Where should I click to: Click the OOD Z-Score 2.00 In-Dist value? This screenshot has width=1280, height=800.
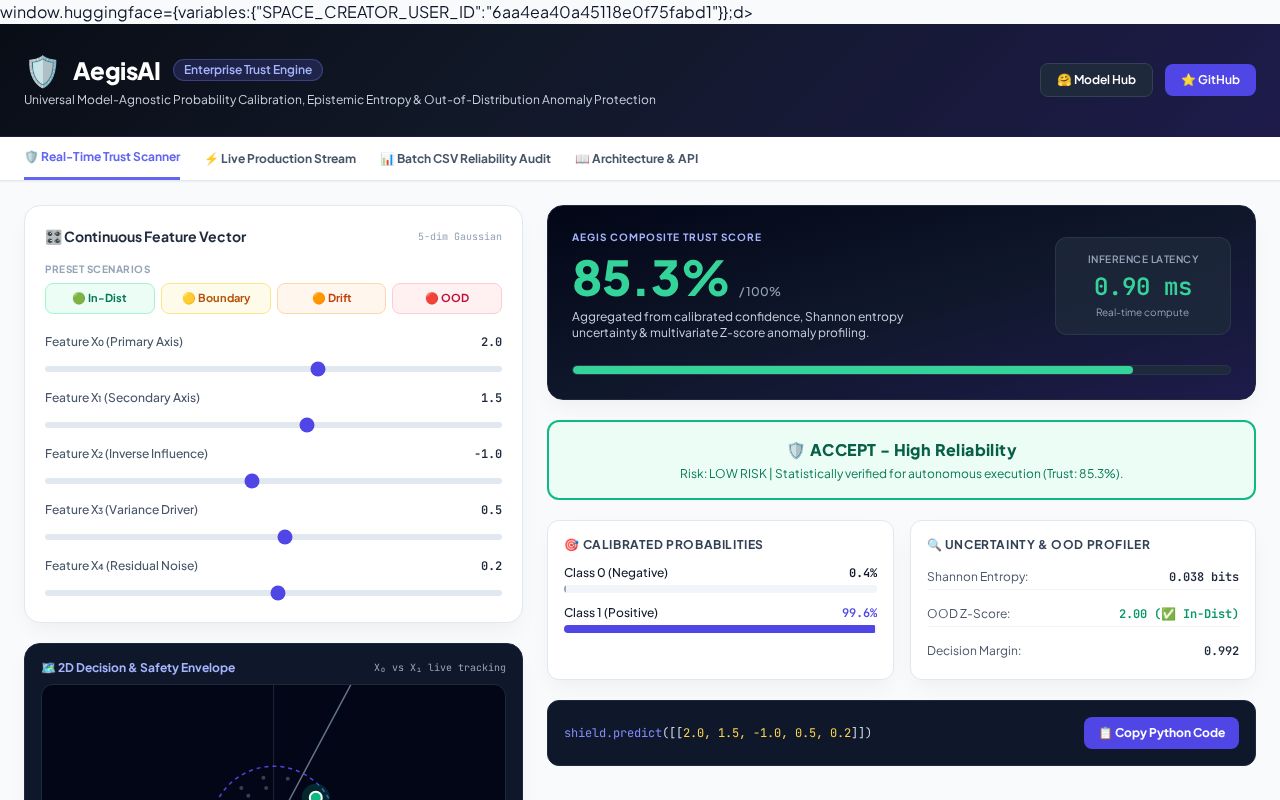click(x=1179, y=614)
